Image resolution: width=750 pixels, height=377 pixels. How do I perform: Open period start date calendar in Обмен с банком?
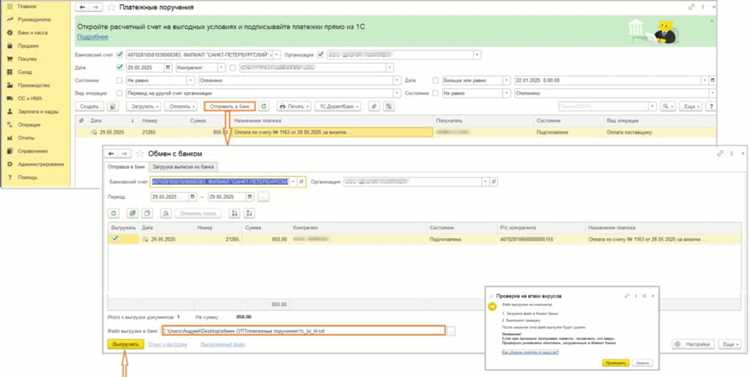pos(192,196)
